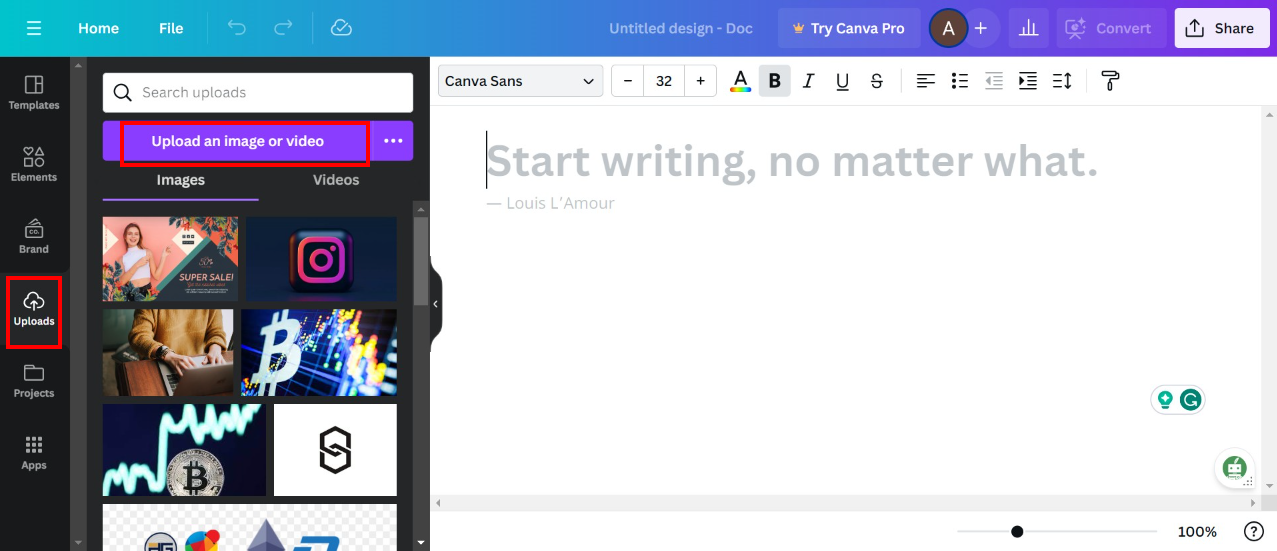The image size is (1277, 551).
Task: Change text alignment
Action: 926,81
